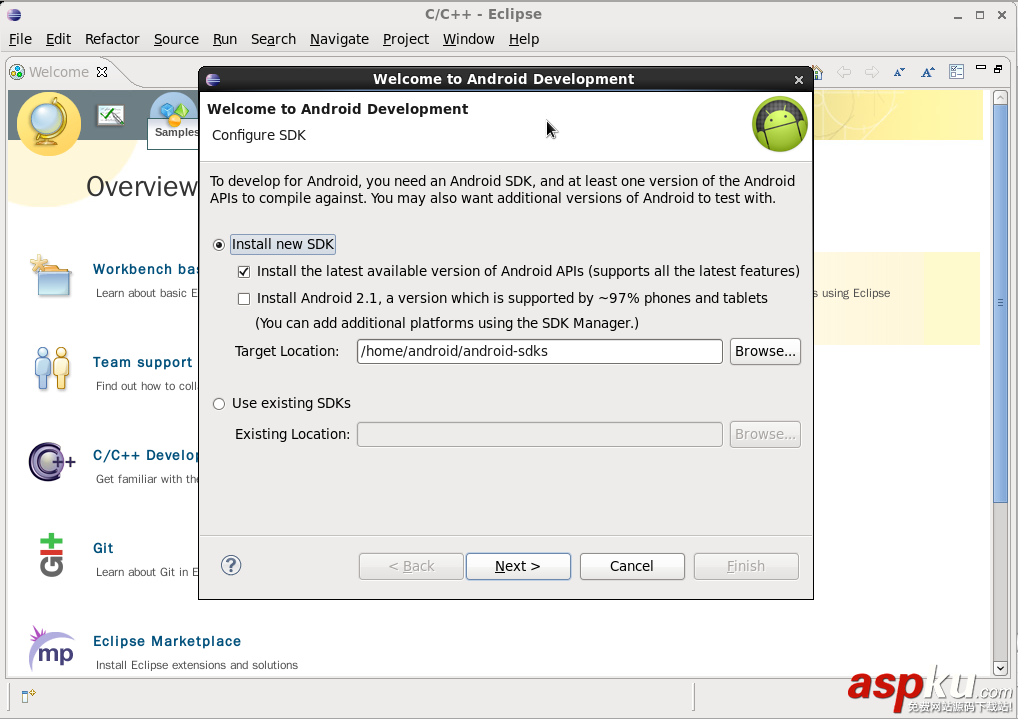This screenshot has width=1018, height=719.
Task: Click the Navigate back arrow in Welcome toolbar
Action: pos(843,71)
